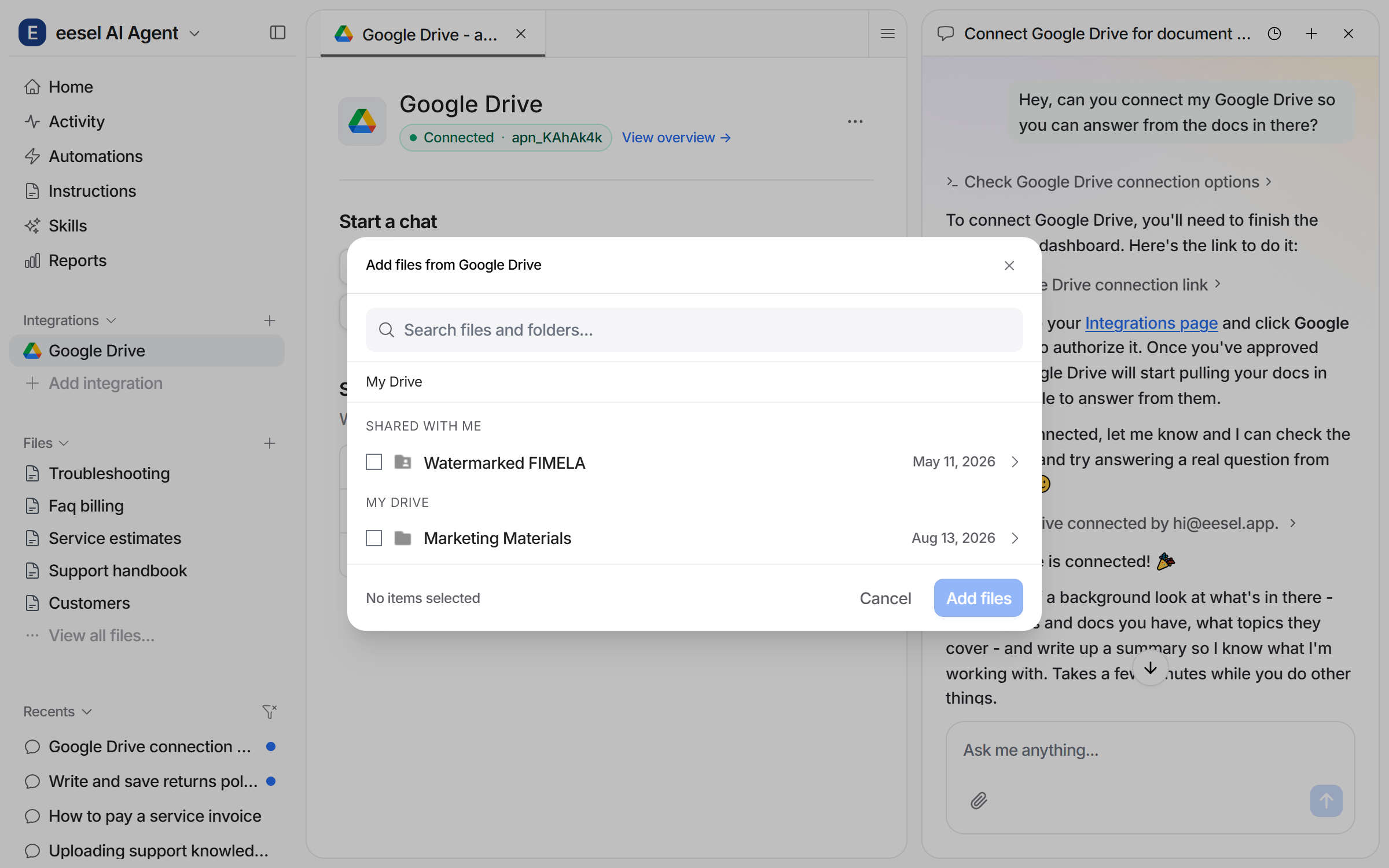Click the search magnifier icon in dialog

coord(386,330)
